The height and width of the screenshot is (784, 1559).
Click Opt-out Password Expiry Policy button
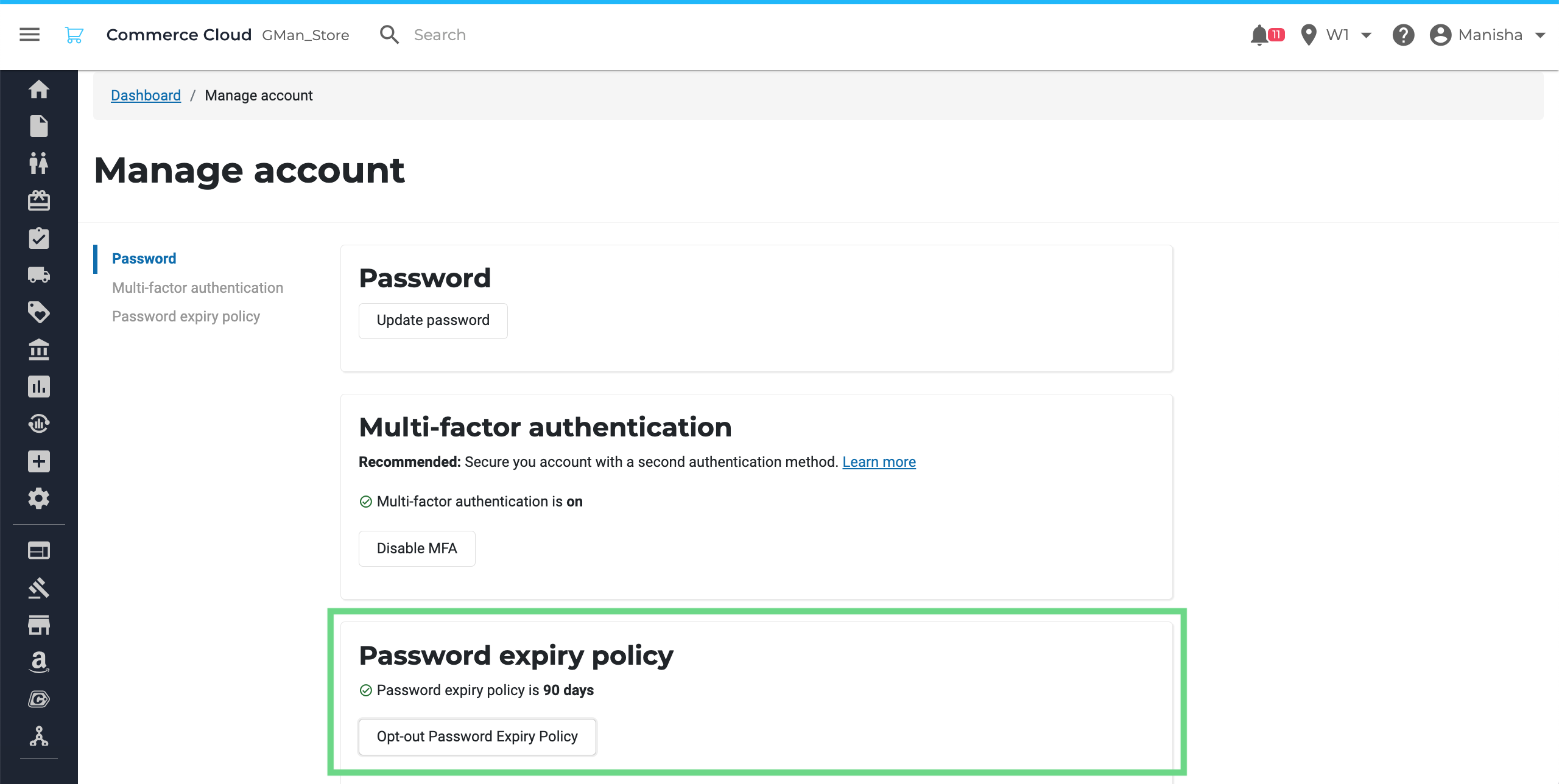coord(477,737)
